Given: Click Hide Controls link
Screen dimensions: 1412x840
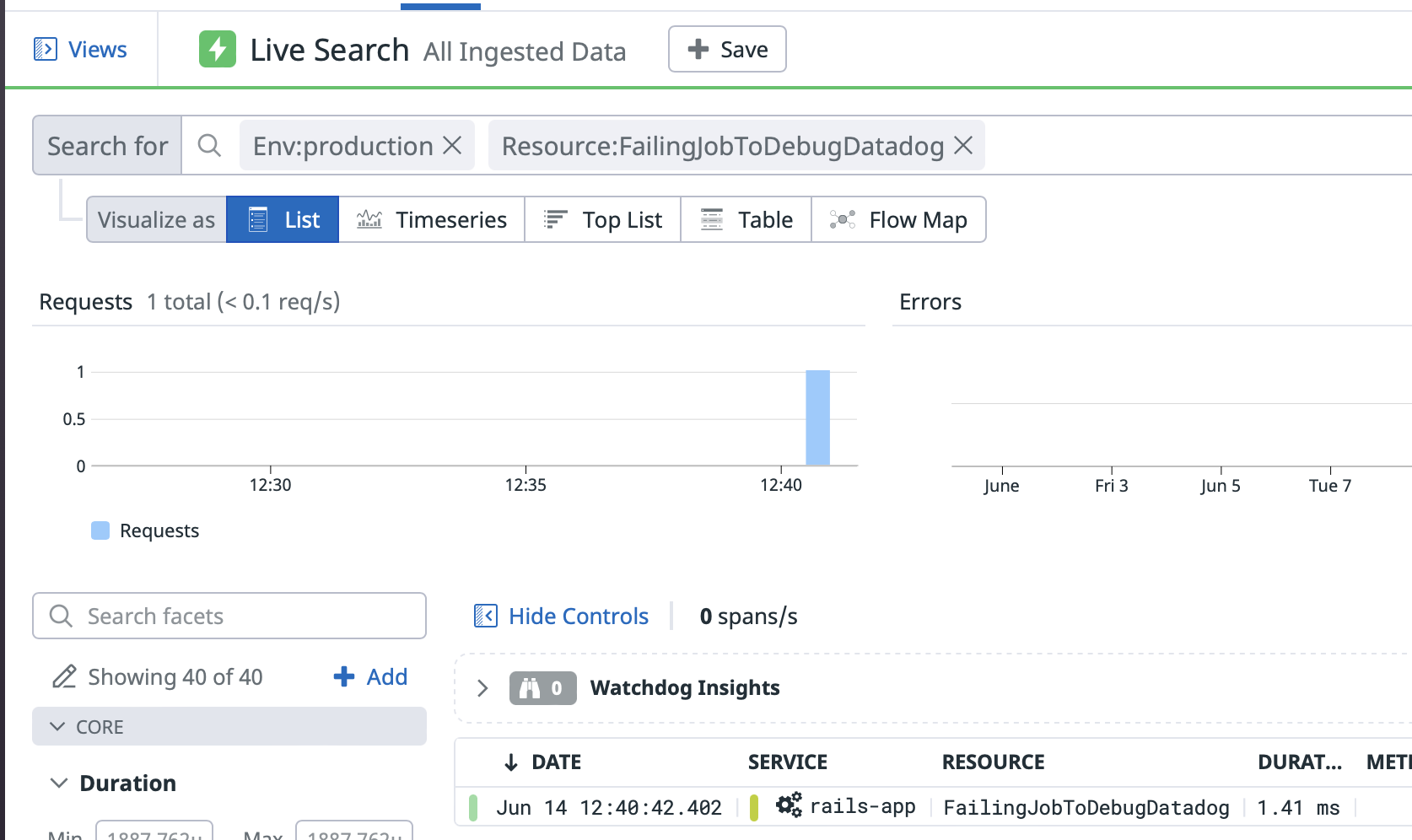Looking at the screenshot, I should (579, 616).
